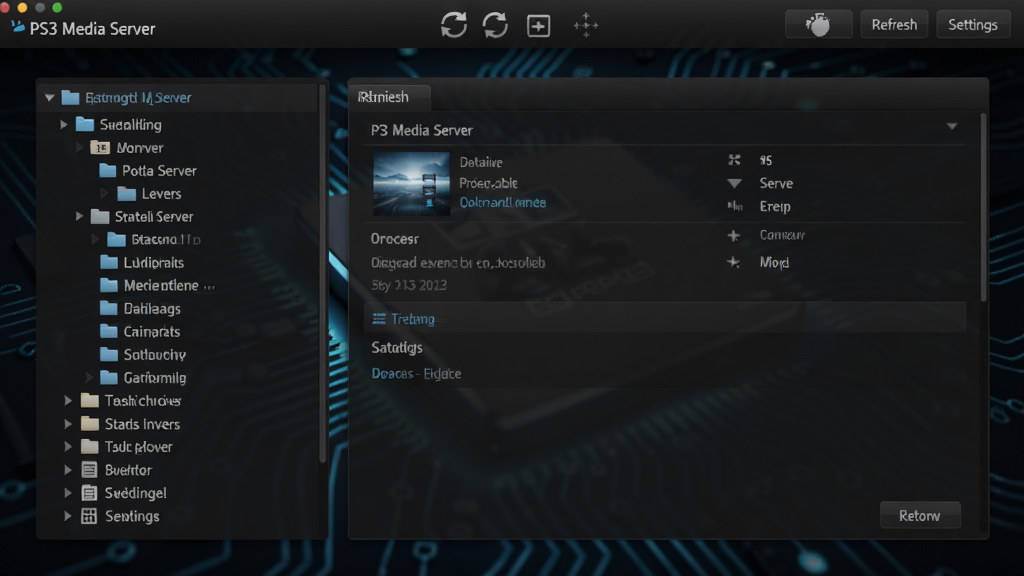The height and width of the screenshot is (576, 1024).
Task: Click the first circular refresh arrows icon
Action: click(x=453, y=25)
